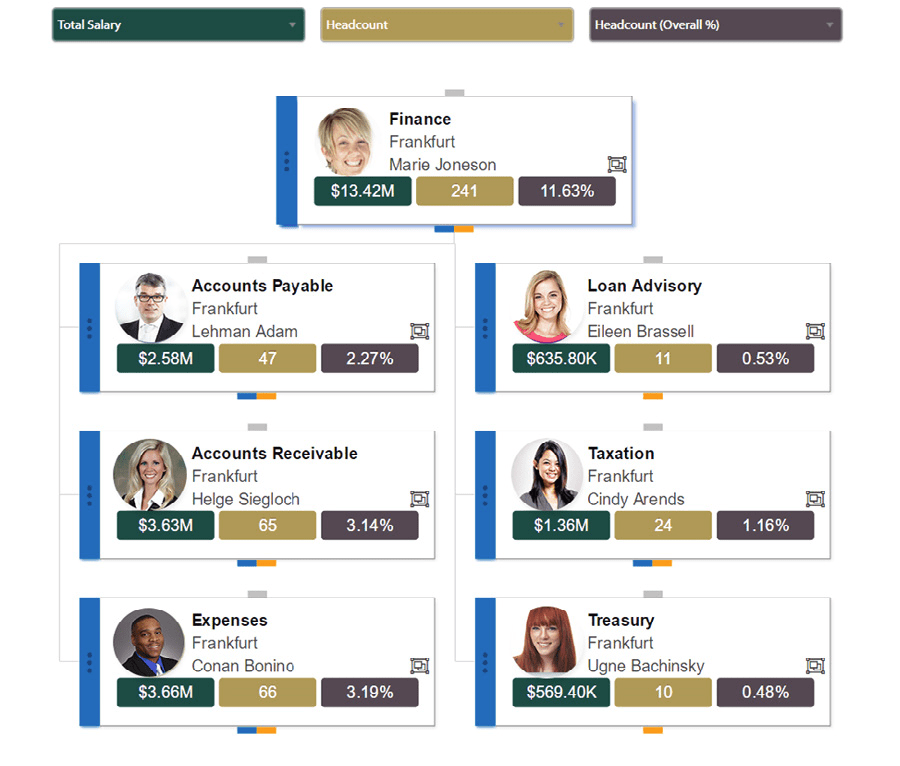This screenshot has width=900, height=766.
Task: Select the Accounts Receivable title
Action: pos(274,453)
